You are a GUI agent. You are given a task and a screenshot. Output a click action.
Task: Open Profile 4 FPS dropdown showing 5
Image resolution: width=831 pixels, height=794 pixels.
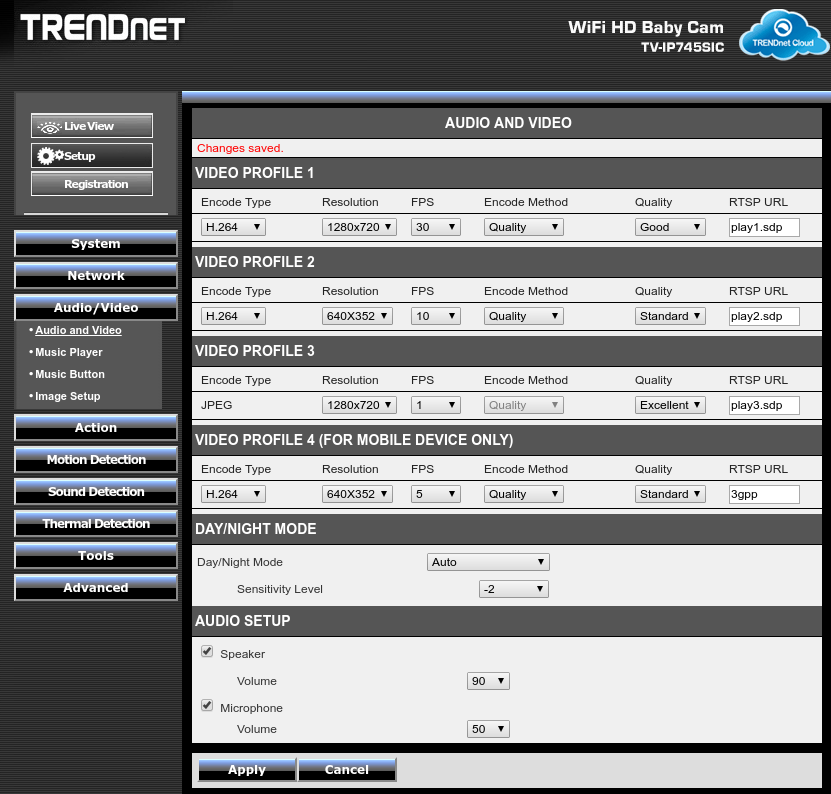[436, 494]
